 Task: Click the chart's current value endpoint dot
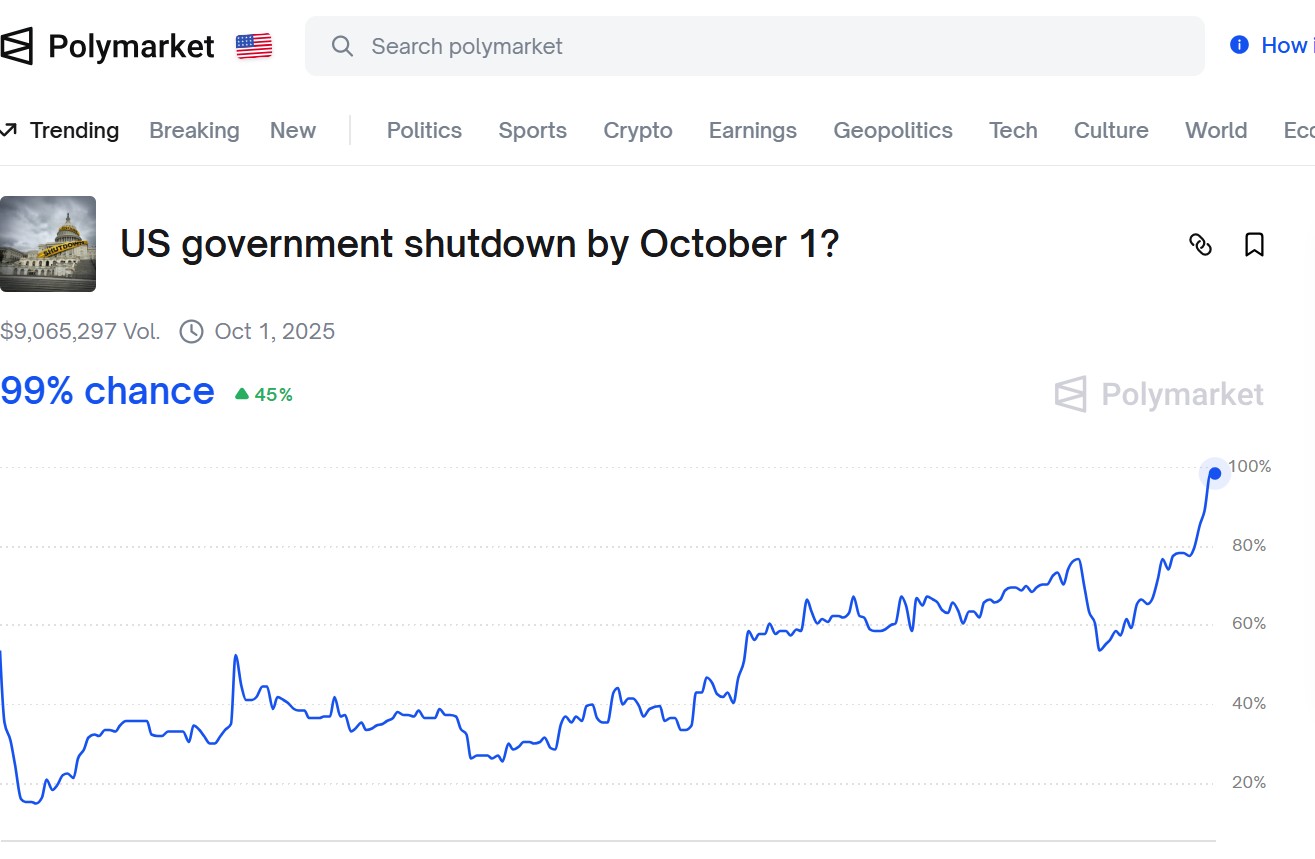[x=1215, y=473]
